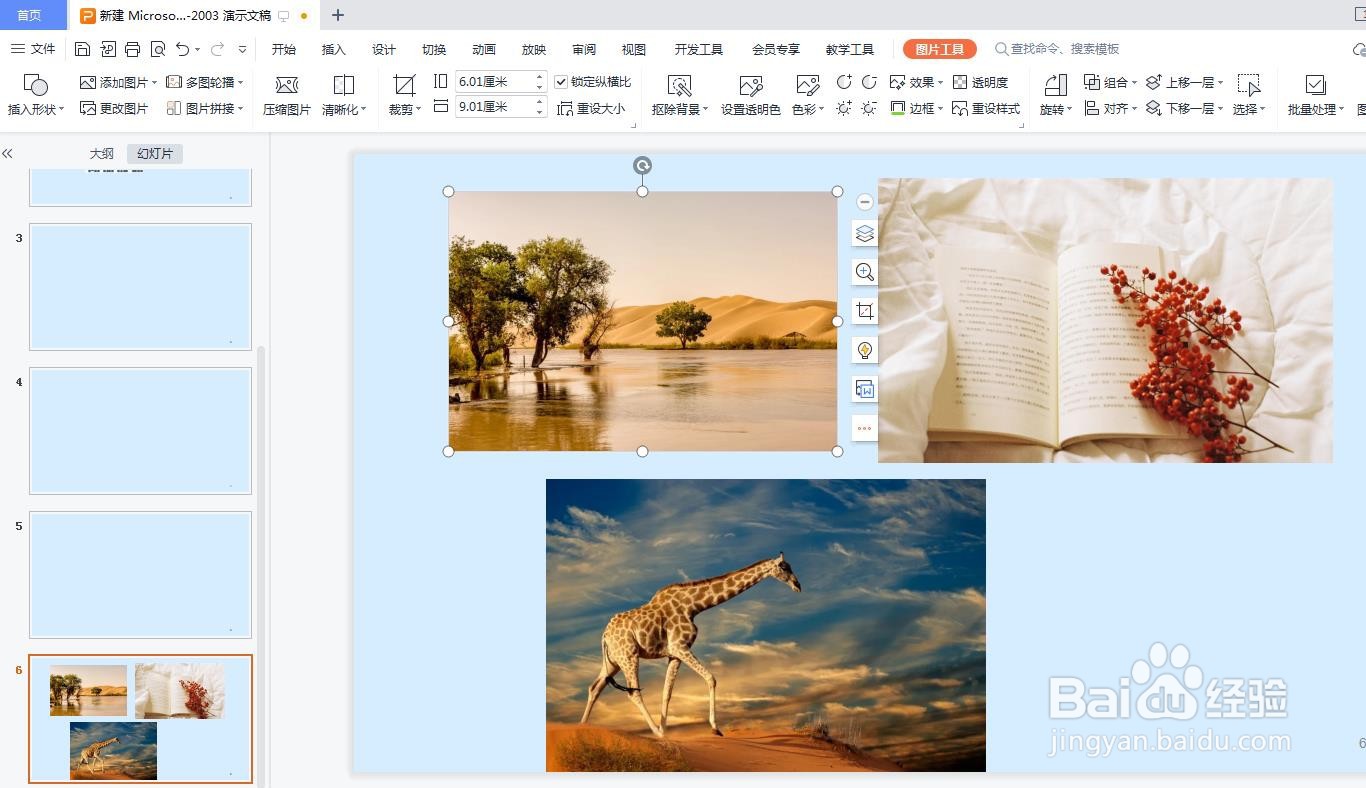Select slide 3 thumbnail
Viewport: 1366px width, 788px height.
140,287
